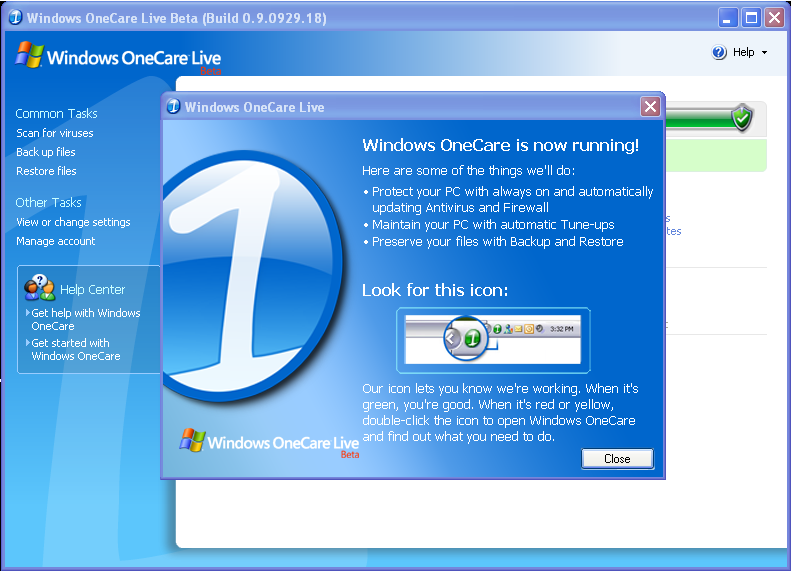Open View or change settings
Viewport: 791px width, 571px height.
click(73, 222)
